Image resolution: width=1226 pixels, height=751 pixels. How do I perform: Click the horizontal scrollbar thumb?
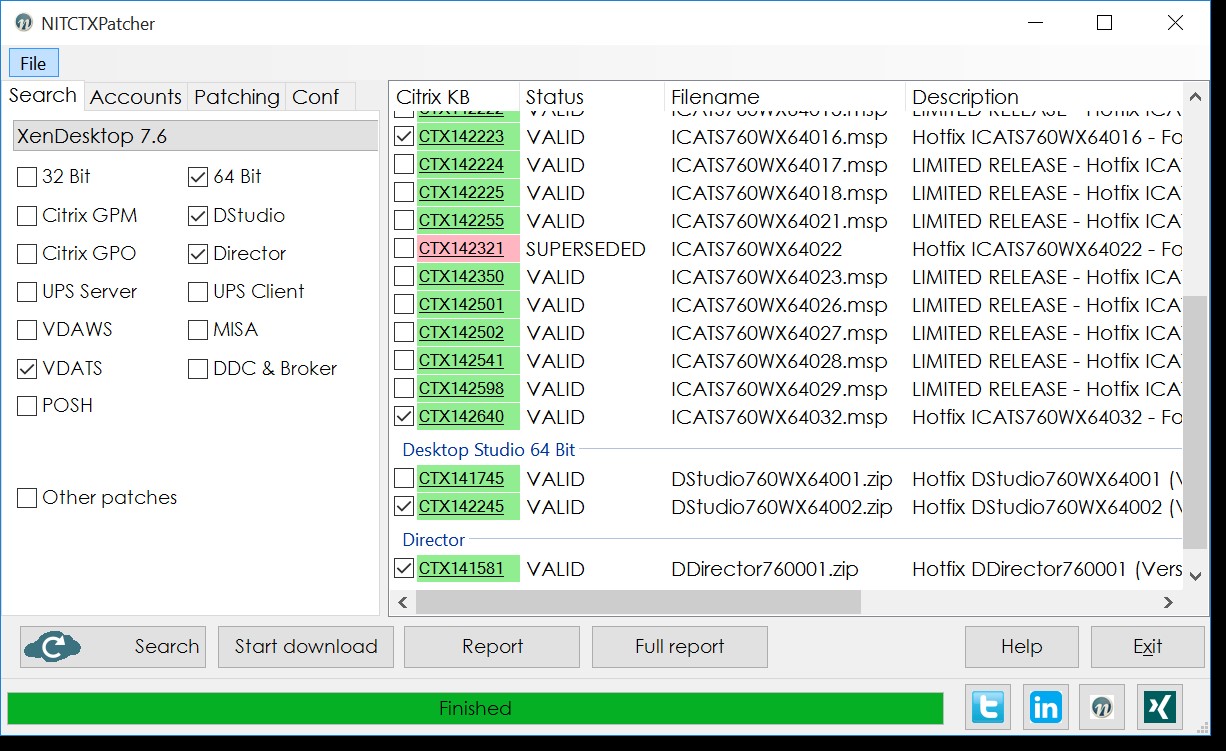coord(638,602)
